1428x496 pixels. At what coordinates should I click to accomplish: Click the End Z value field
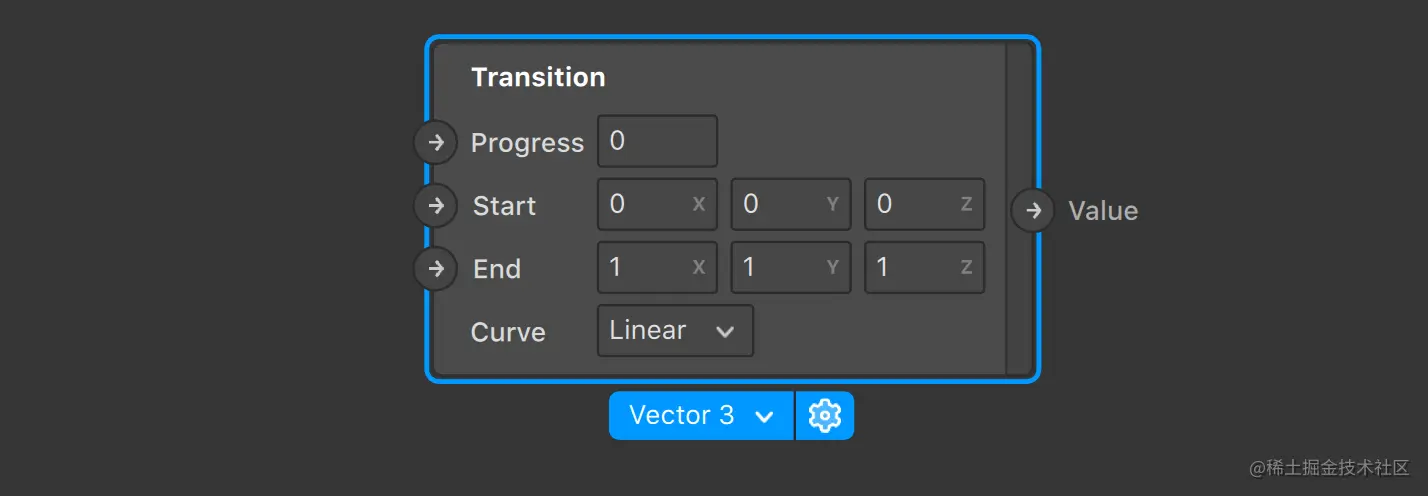(x=924, y=268)
